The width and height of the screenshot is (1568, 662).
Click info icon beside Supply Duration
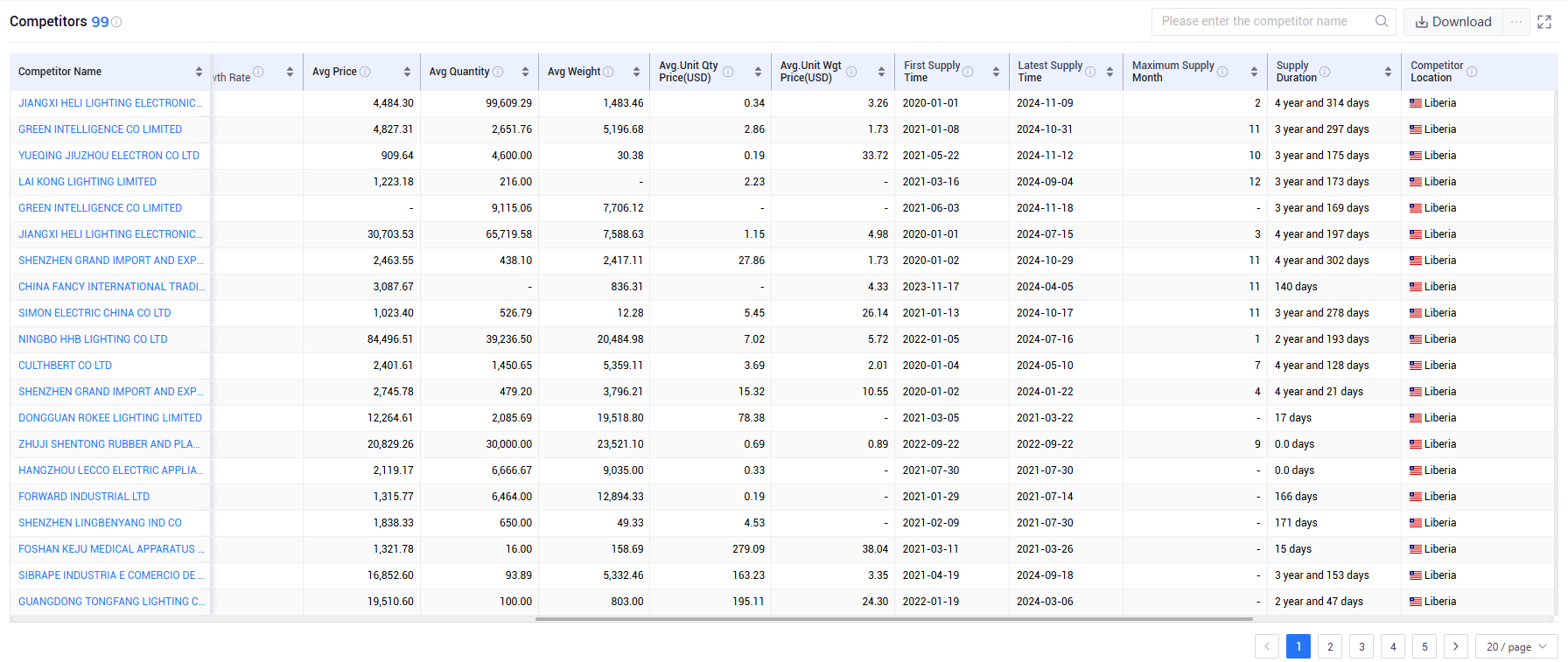pos(1325,72)
